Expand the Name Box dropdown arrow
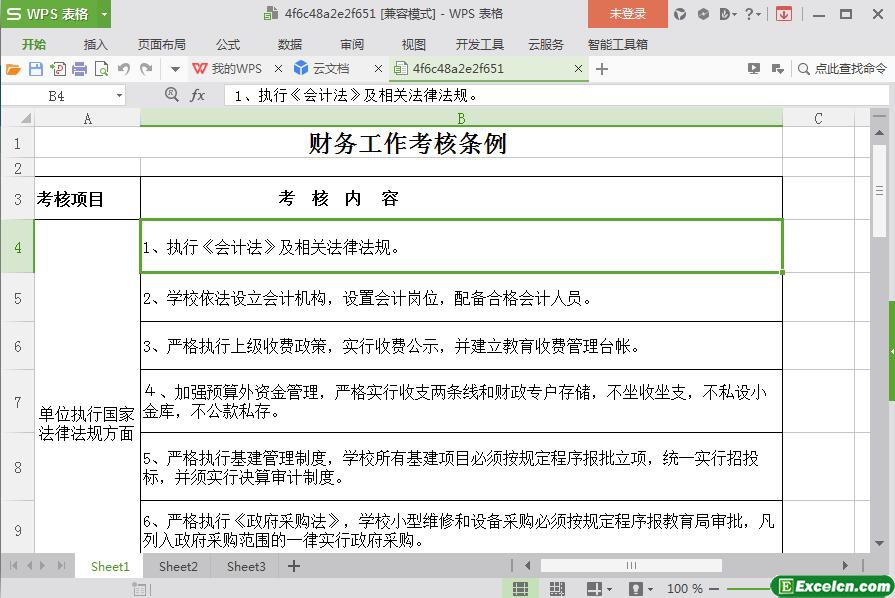 [x=119, y=96]
